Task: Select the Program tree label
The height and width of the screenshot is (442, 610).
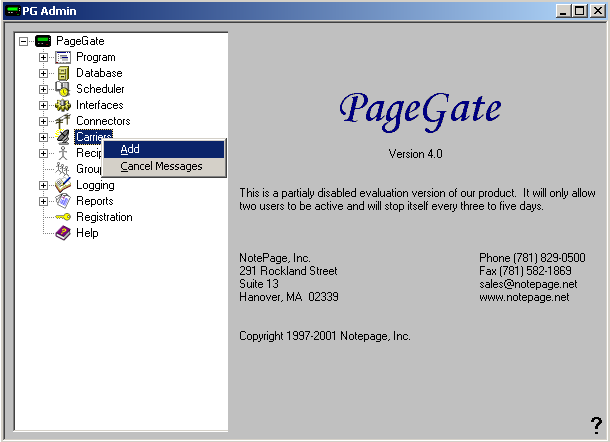Action: coord(96,57)
